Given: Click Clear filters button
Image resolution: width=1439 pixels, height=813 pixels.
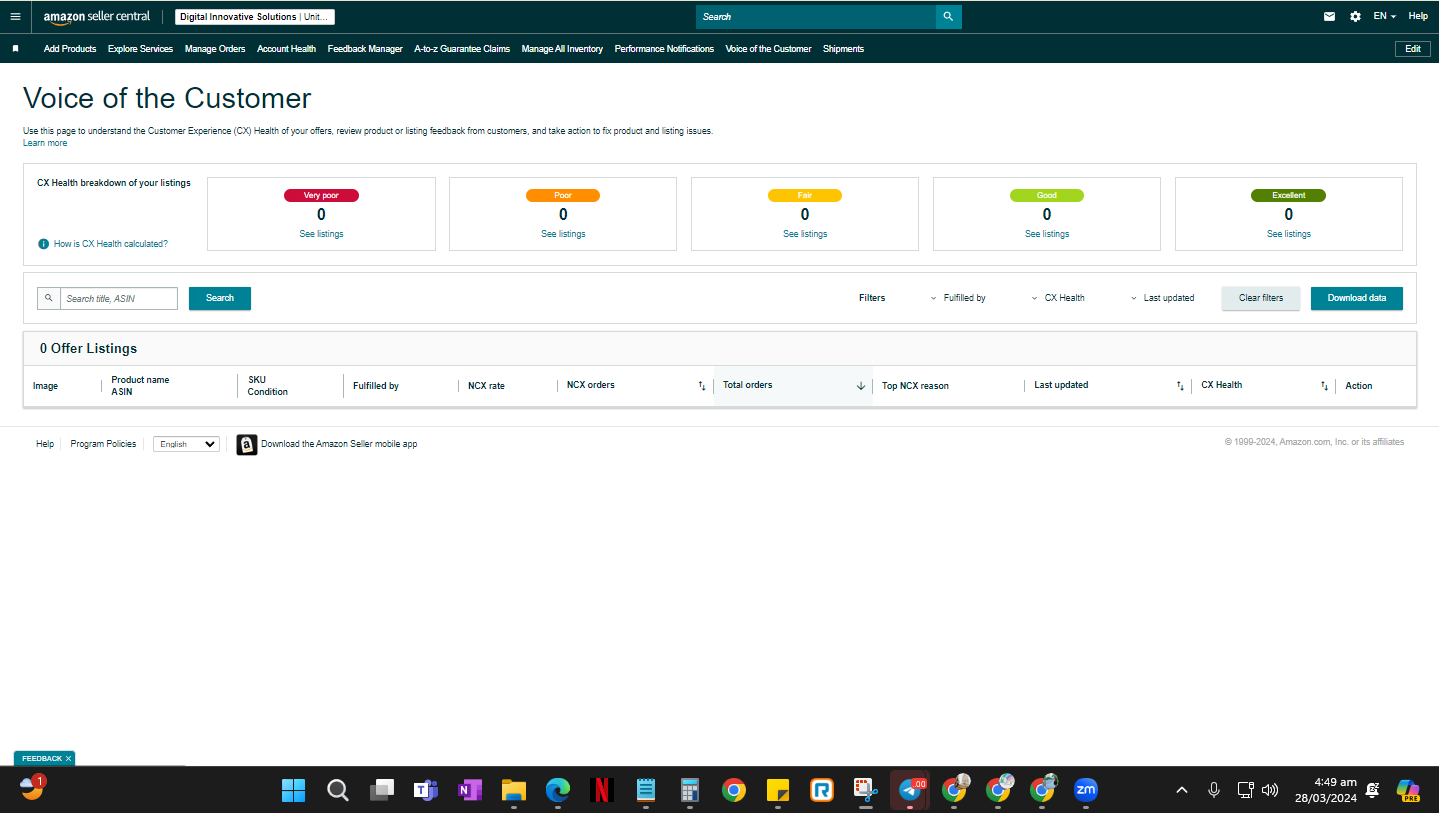Looking at the screenshot, I should pos(1261,298).
